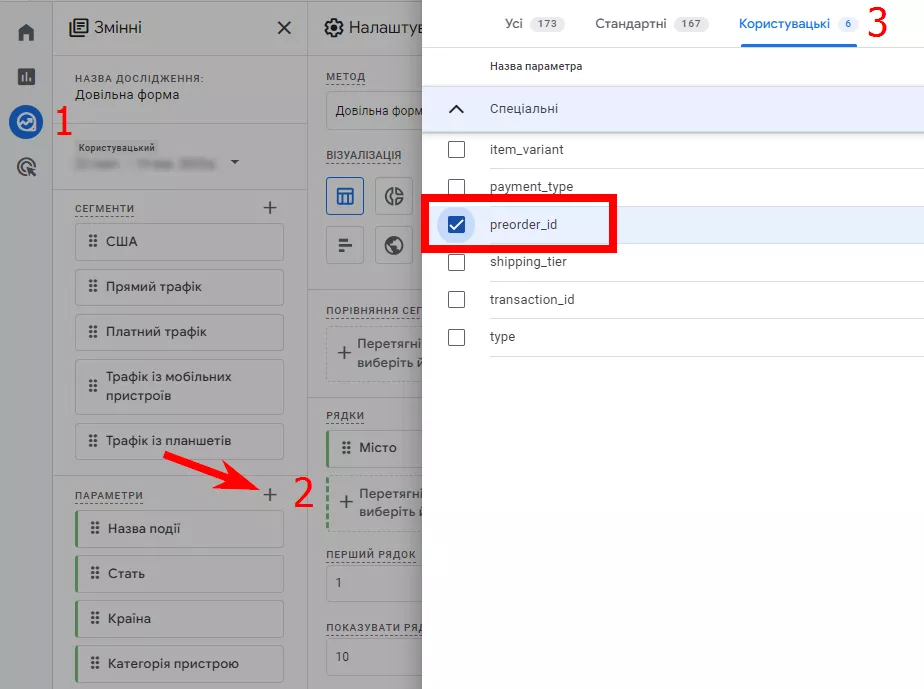Check the shipping_tier checkbox
The height and width of the screenshot is (689, 924).
click(456, 262)
